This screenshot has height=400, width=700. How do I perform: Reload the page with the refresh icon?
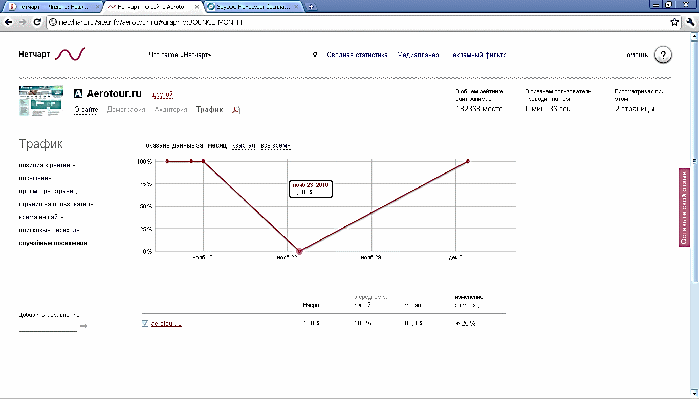[52, 21]
